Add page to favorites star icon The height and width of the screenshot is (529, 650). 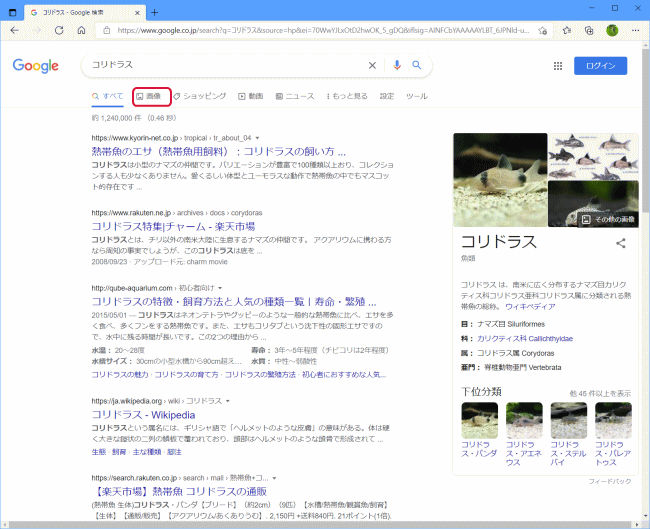[x=542, y=30]
